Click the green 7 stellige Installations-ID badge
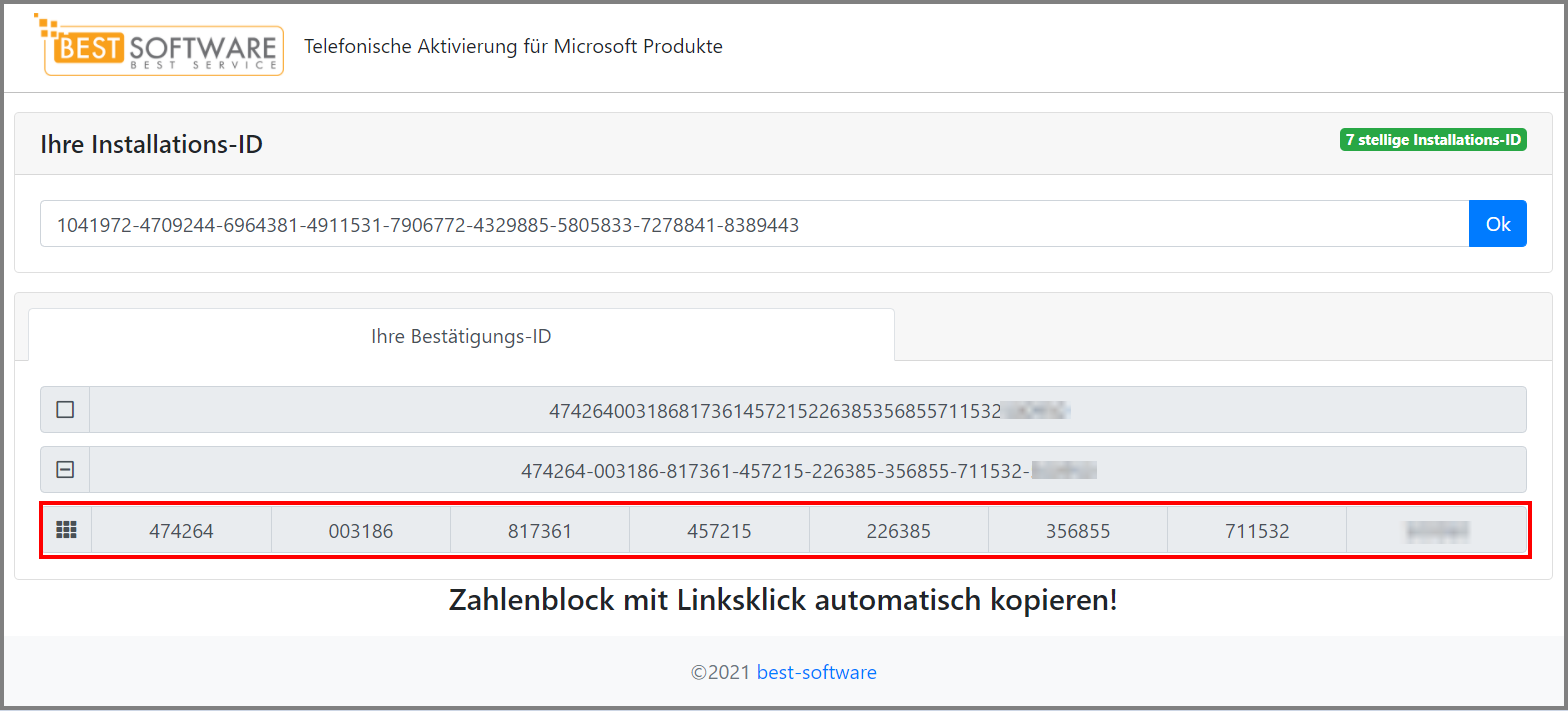The image size is (1568, 711). click(1432, 140)
